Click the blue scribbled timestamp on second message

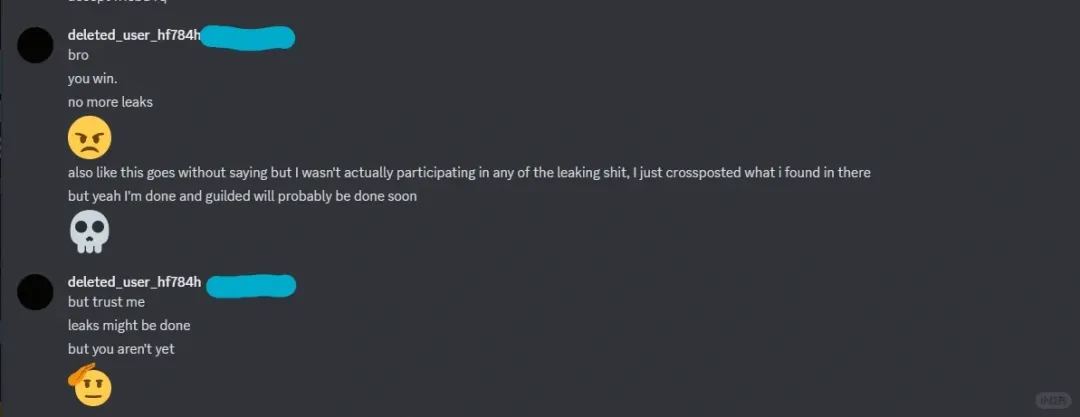point(251,285)
